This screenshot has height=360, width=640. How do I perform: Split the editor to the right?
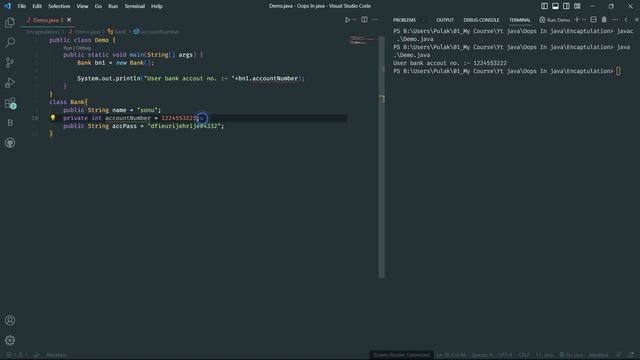point(364,20)
